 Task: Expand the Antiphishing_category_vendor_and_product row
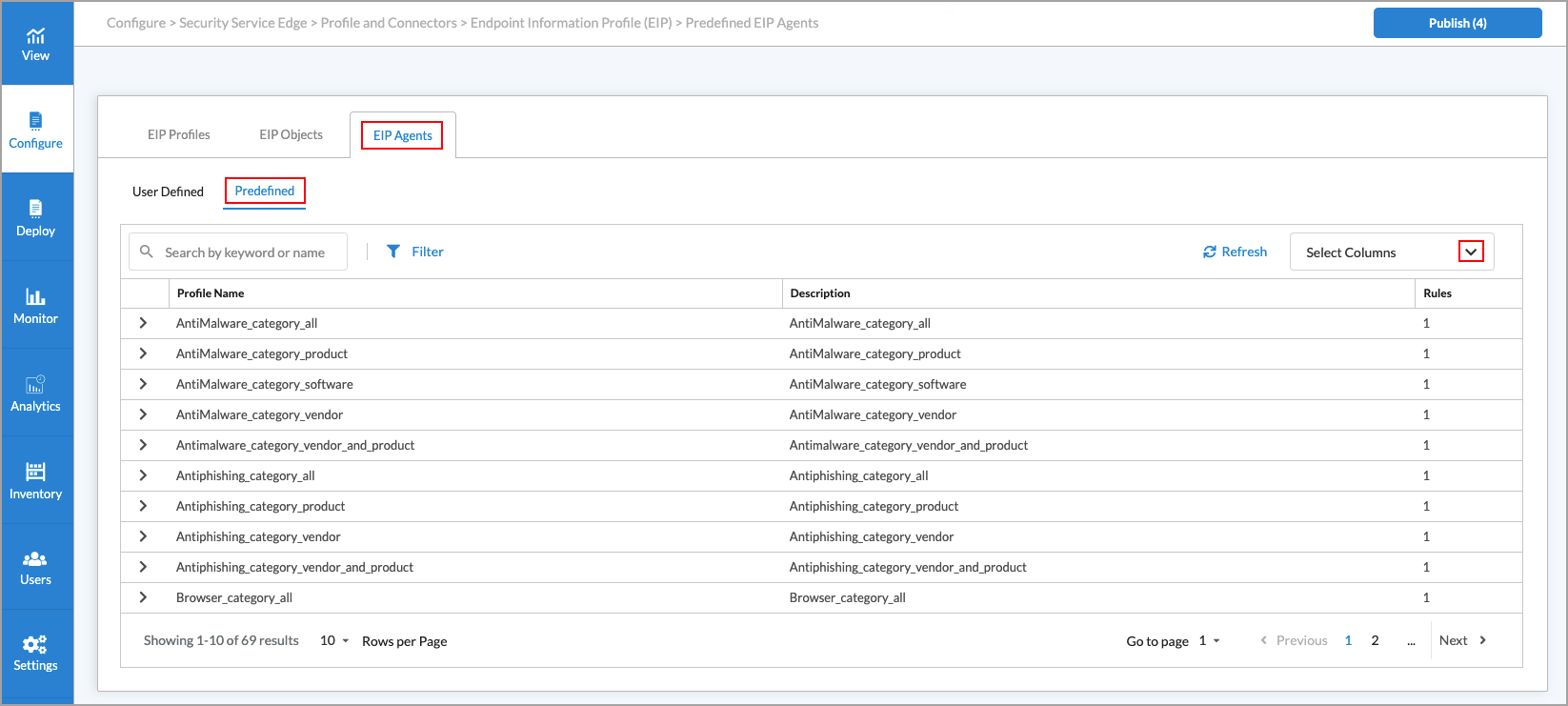pos(143,567)
